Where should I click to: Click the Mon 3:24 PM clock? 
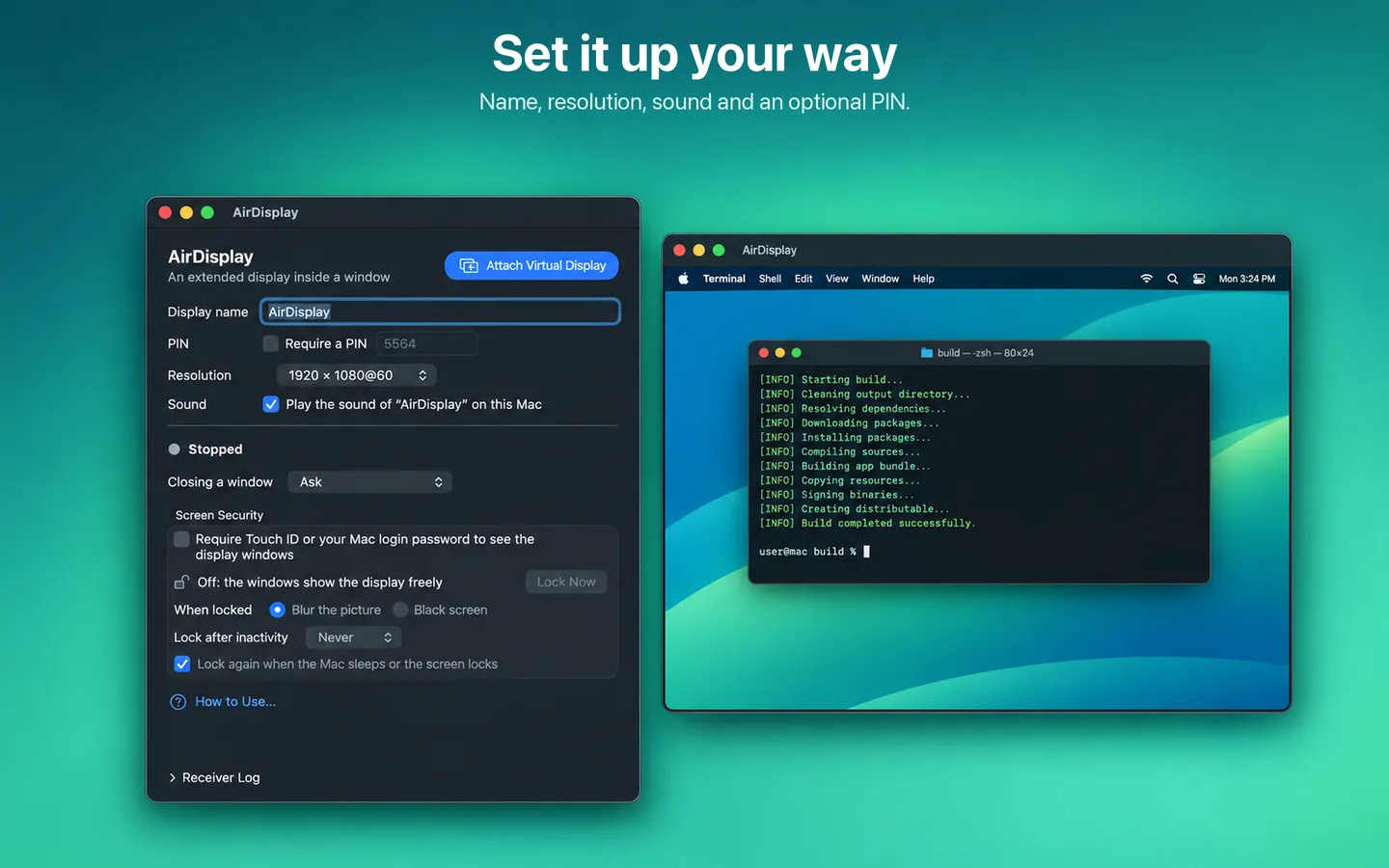(x=1246, y=279)
